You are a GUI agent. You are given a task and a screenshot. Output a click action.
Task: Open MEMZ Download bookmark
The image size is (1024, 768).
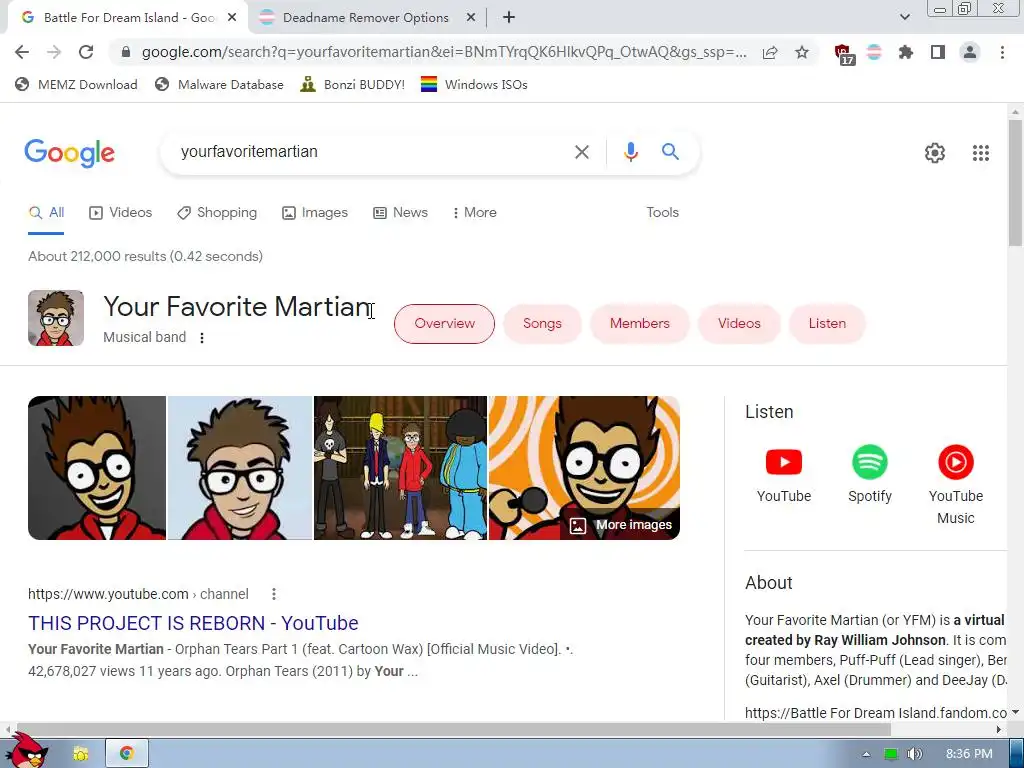click(76, 85)
